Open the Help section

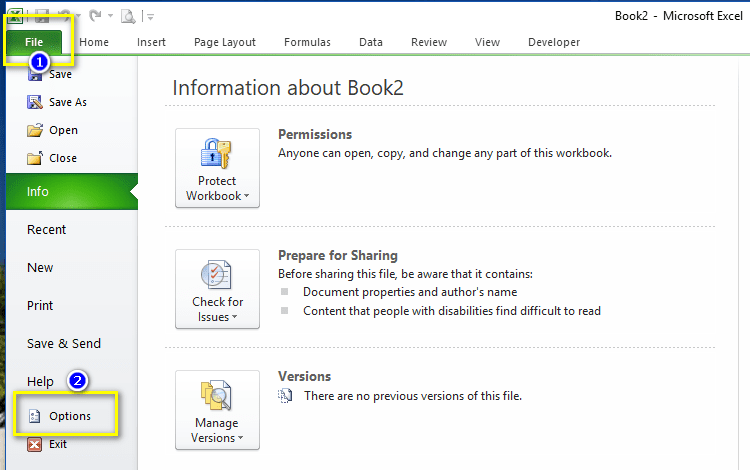[40, 382]
